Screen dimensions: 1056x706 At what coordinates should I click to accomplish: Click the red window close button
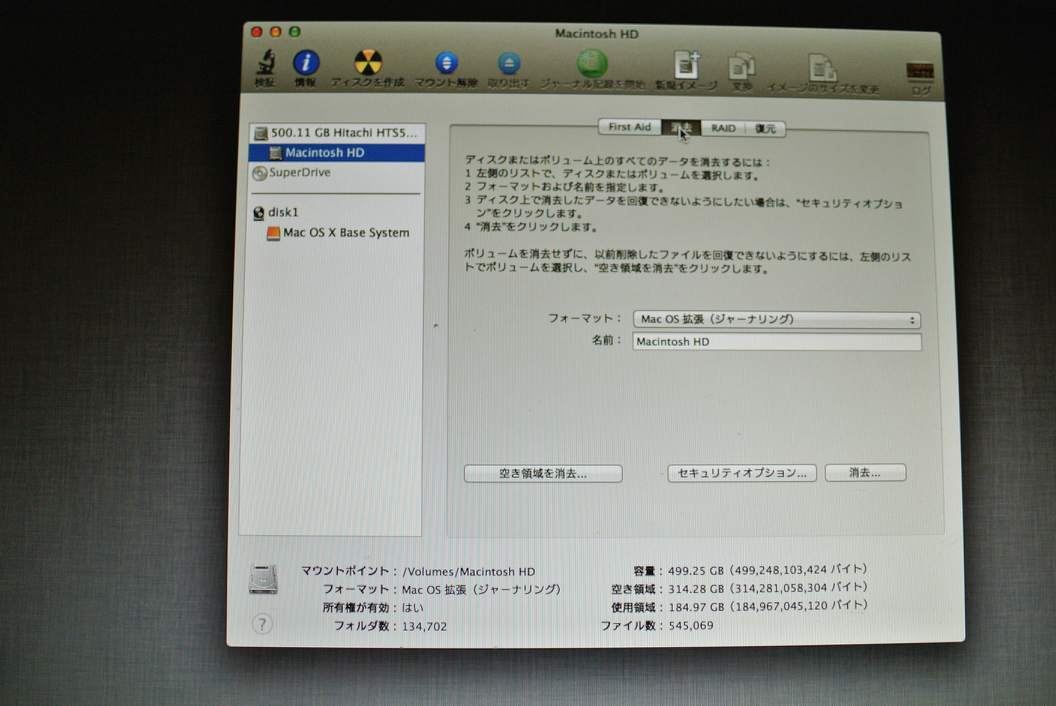tap(257, 31)
